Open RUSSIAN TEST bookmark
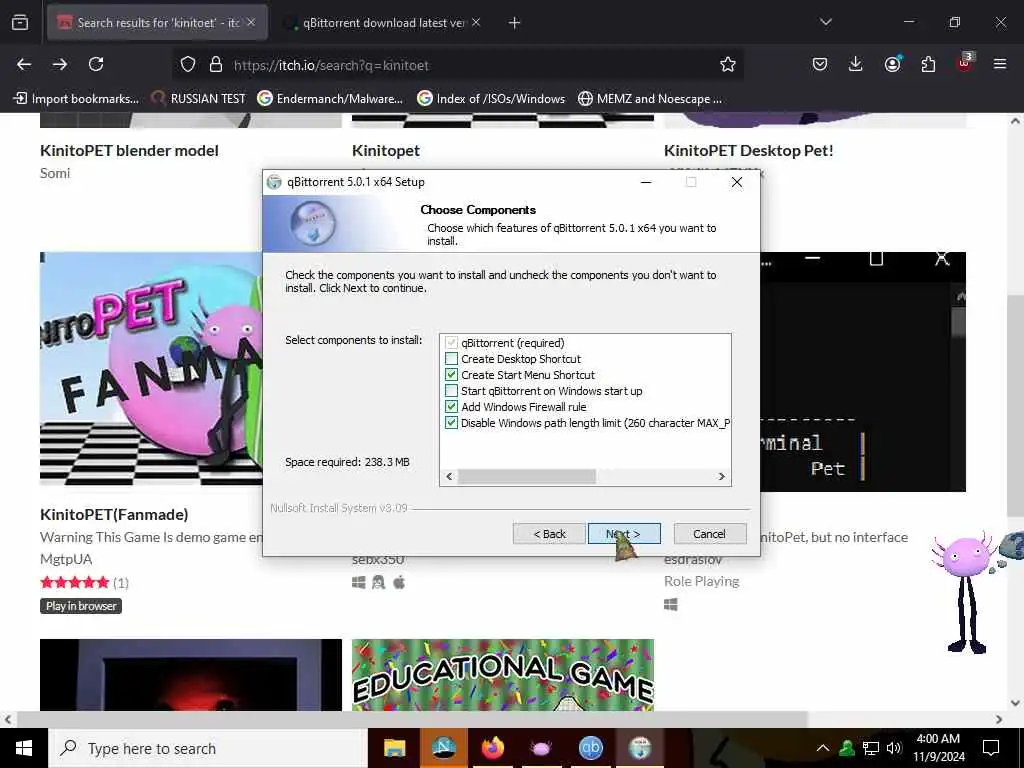Screen dimensions: 1024x768 click(198, 99)
